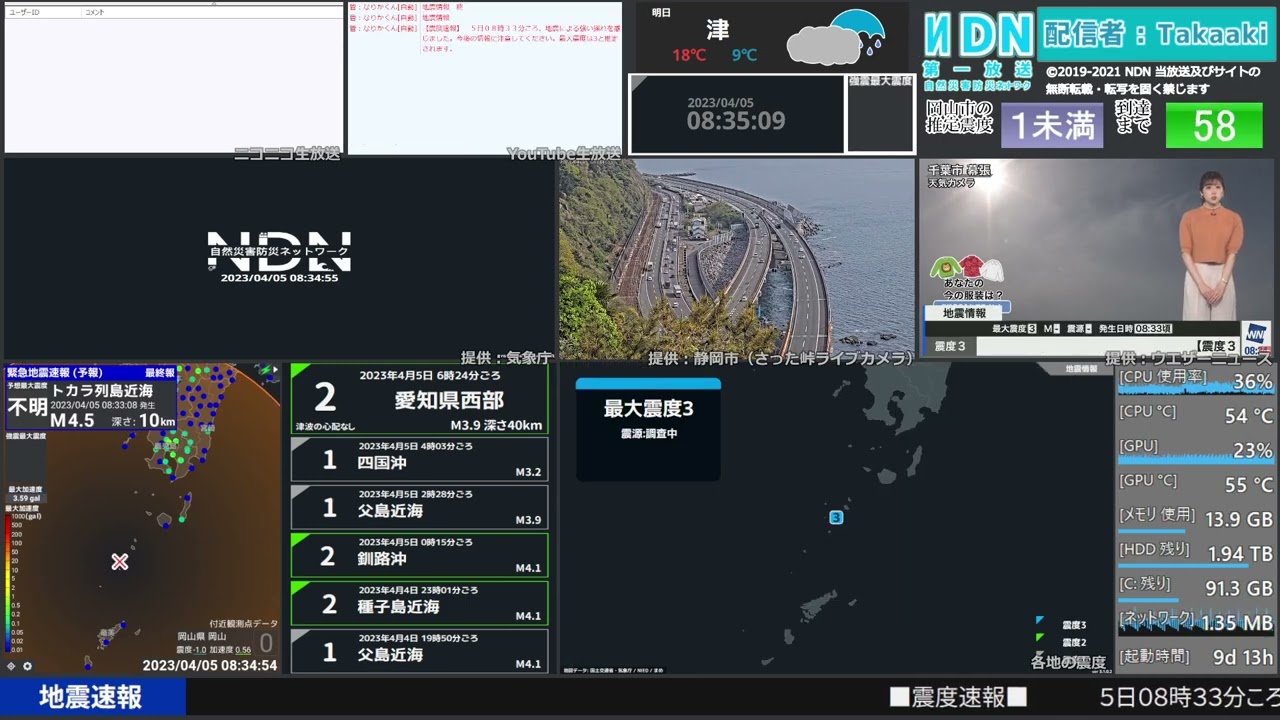Click the Satta Pass highway live camera feed
Viewport: 1280px width, 720px height.
(736, 256)
